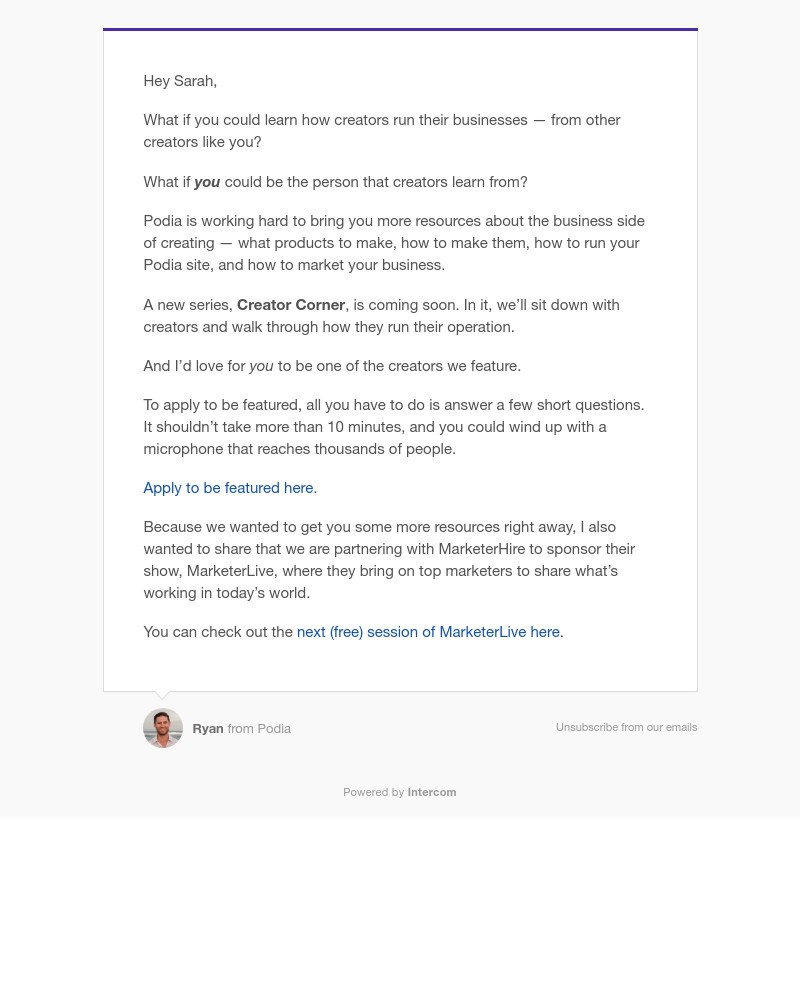Click the 'A new series,' text
800x1000 pixels.
click(188, 305)
